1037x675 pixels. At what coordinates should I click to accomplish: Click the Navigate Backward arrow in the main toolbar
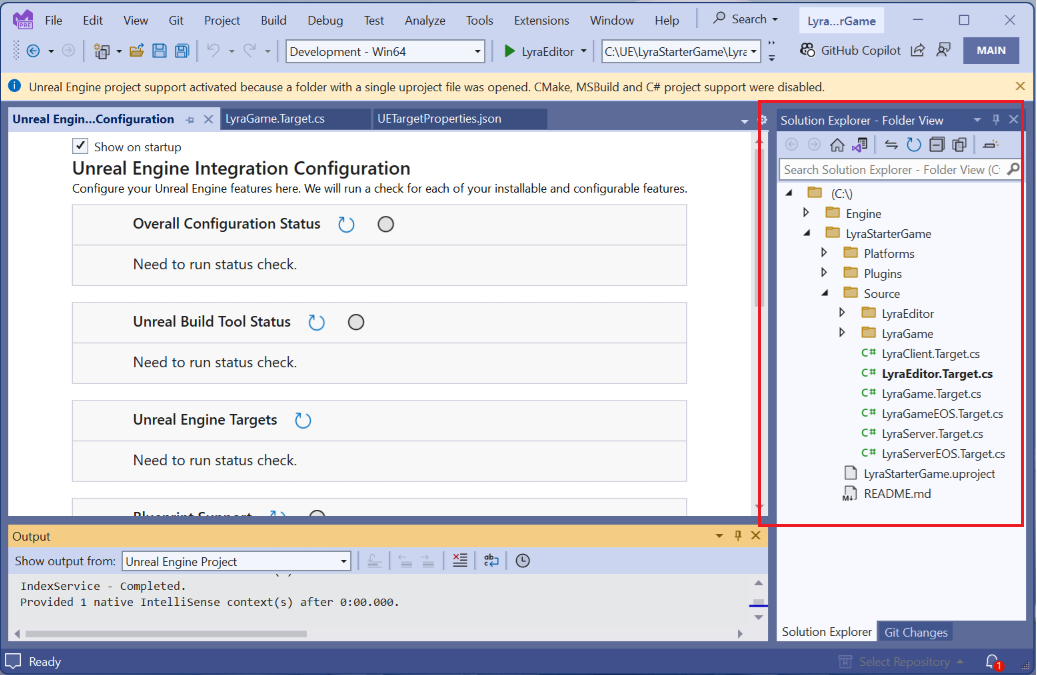pos(33,51)
